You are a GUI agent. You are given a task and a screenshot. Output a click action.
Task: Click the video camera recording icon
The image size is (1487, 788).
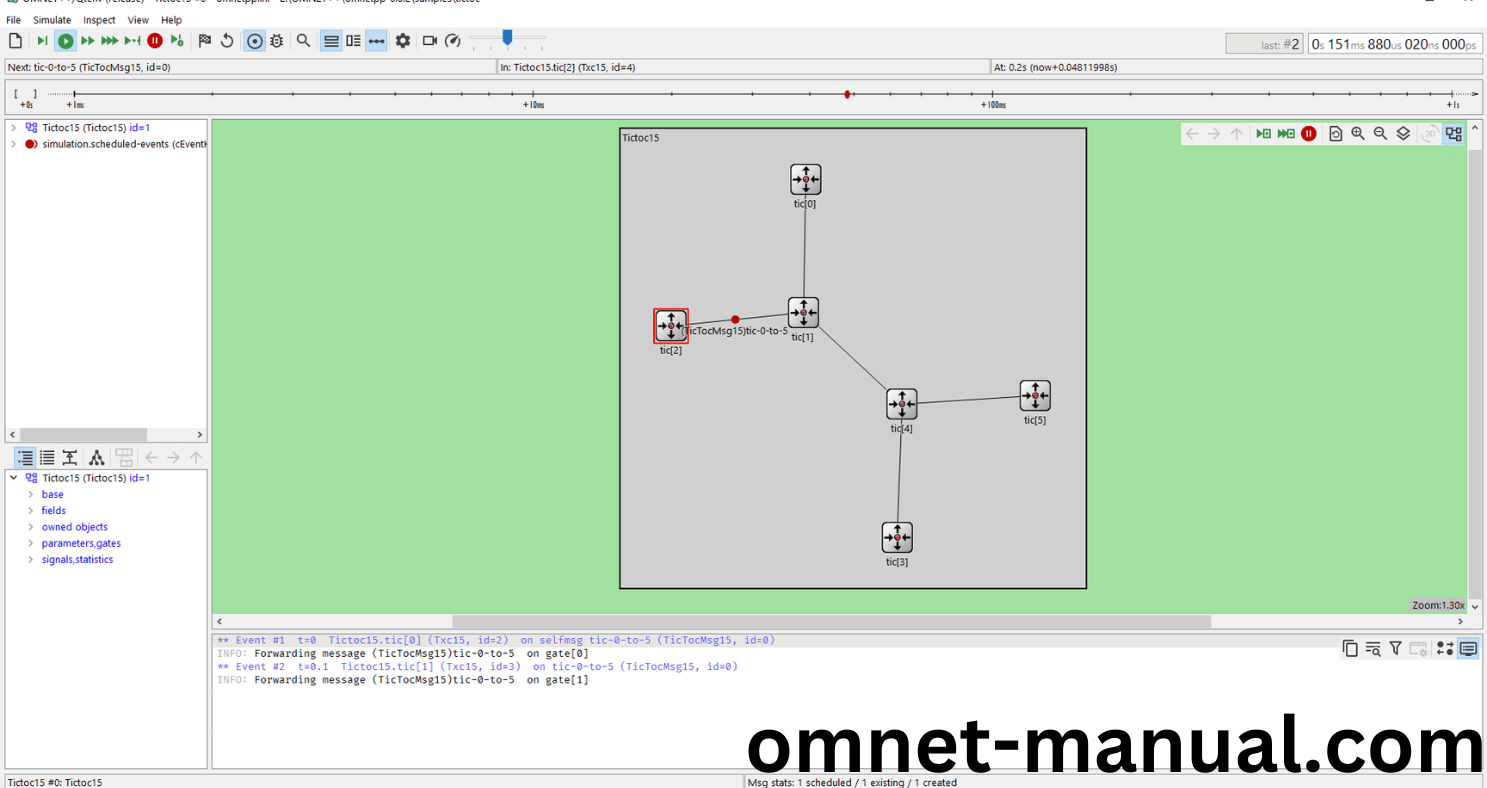click(x=430, y=41)
